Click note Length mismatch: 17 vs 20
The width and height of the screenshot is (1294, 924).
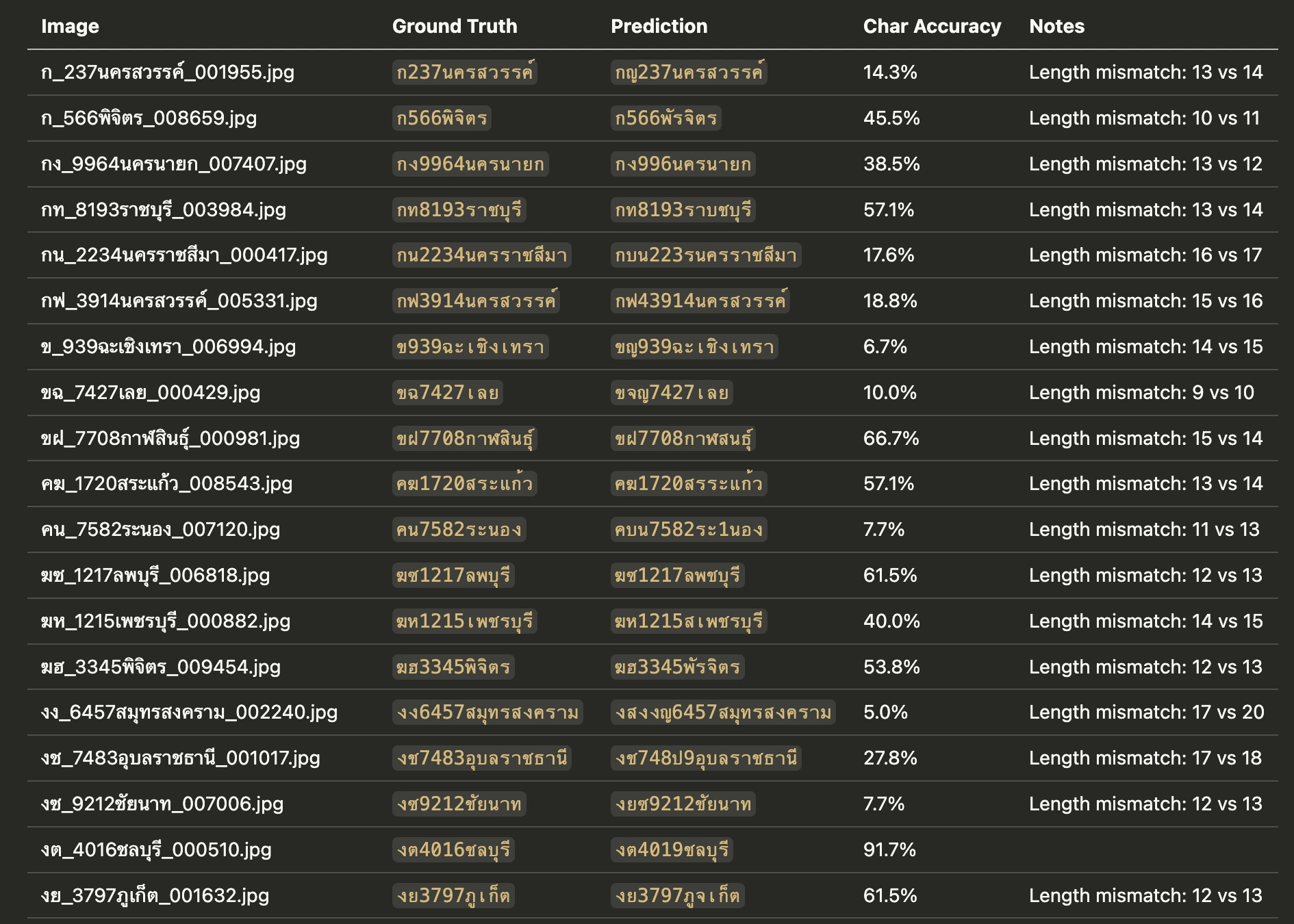1147,712
